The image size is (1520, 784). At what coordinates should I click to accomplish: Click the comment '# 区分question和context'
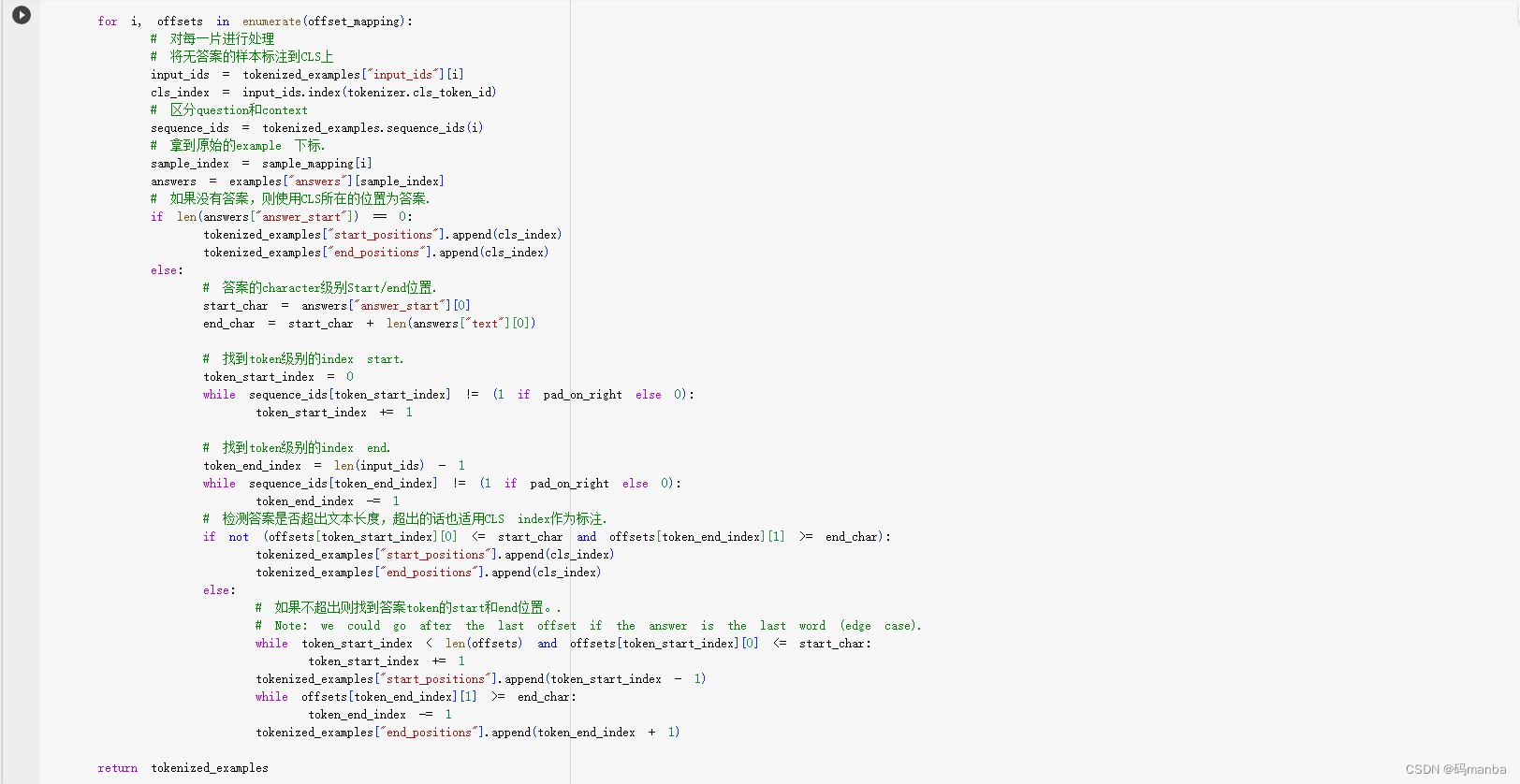point(229,110)
